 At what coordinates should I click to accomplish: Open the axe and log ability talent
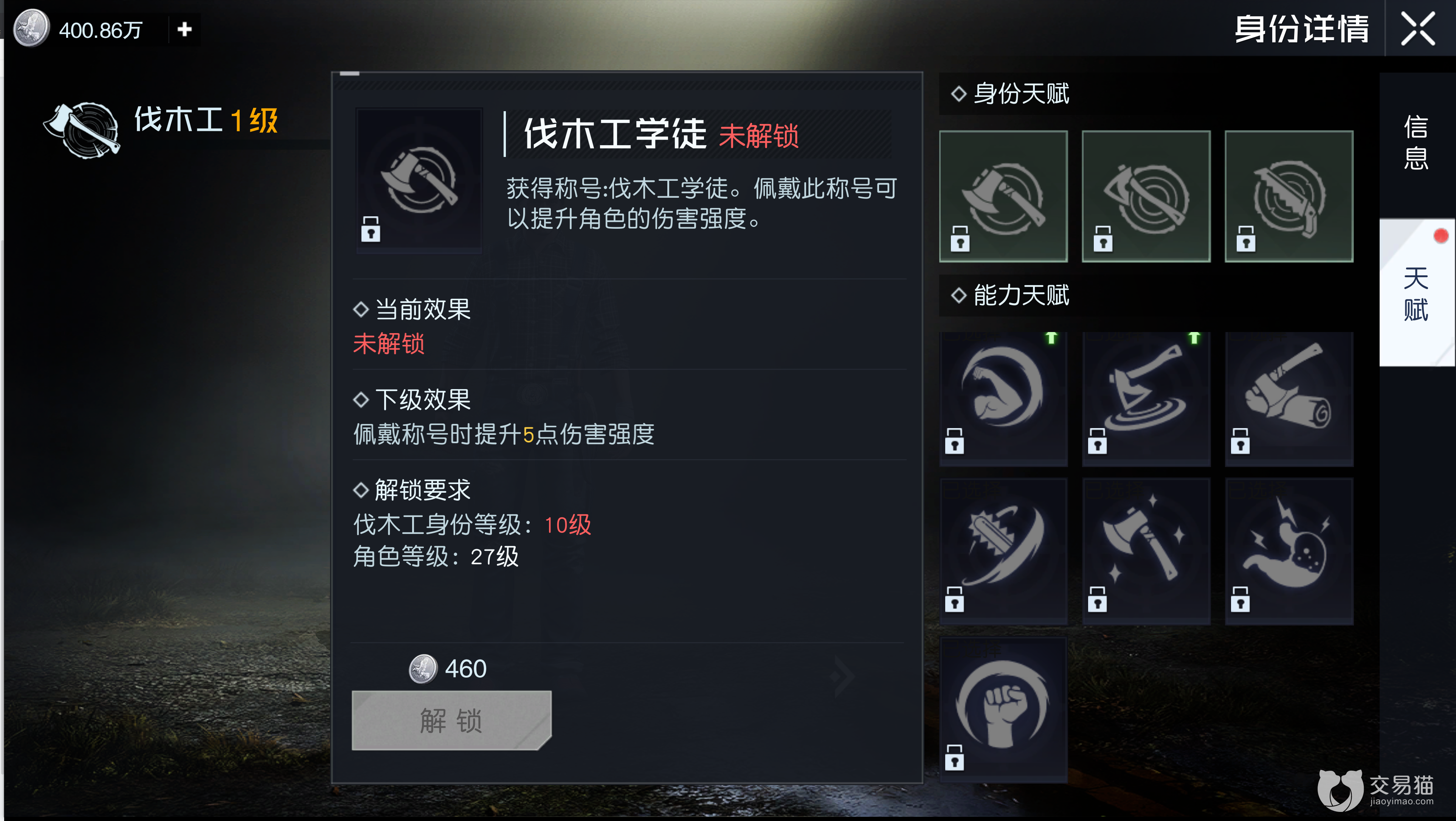[x=1289, y=399]
